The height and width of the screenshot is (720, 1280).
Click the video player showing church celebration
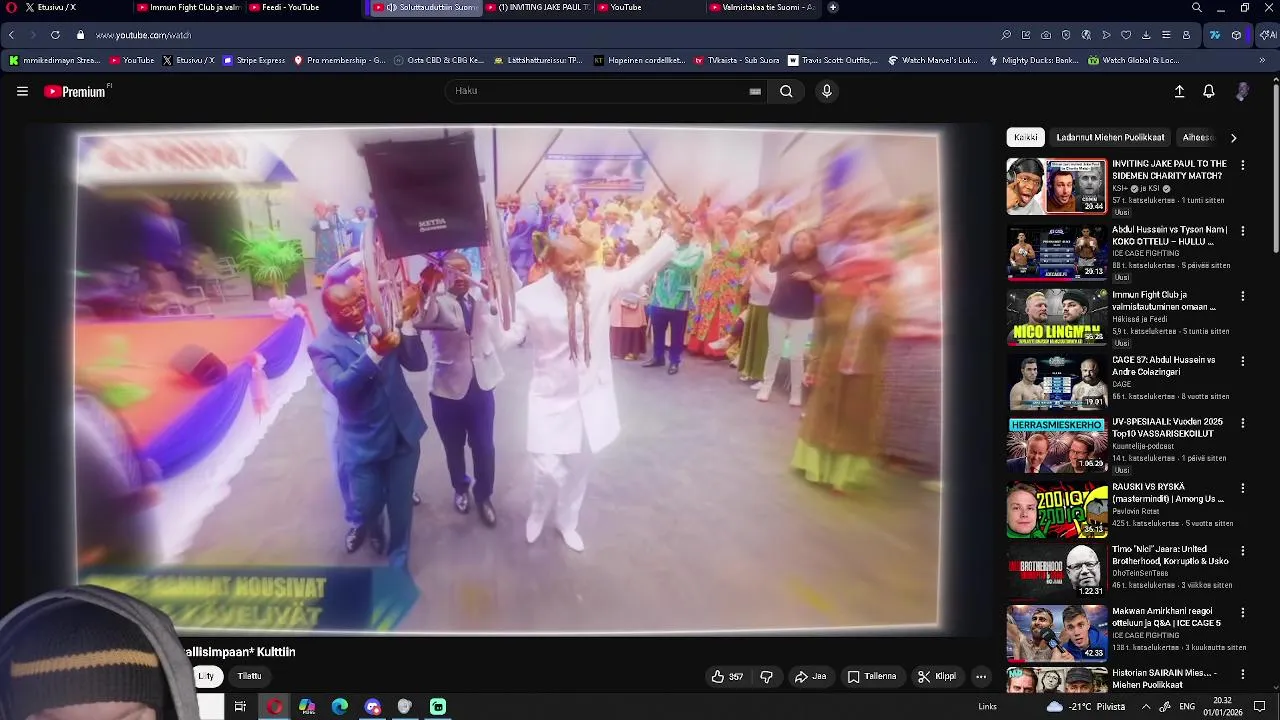pos(508,380)
